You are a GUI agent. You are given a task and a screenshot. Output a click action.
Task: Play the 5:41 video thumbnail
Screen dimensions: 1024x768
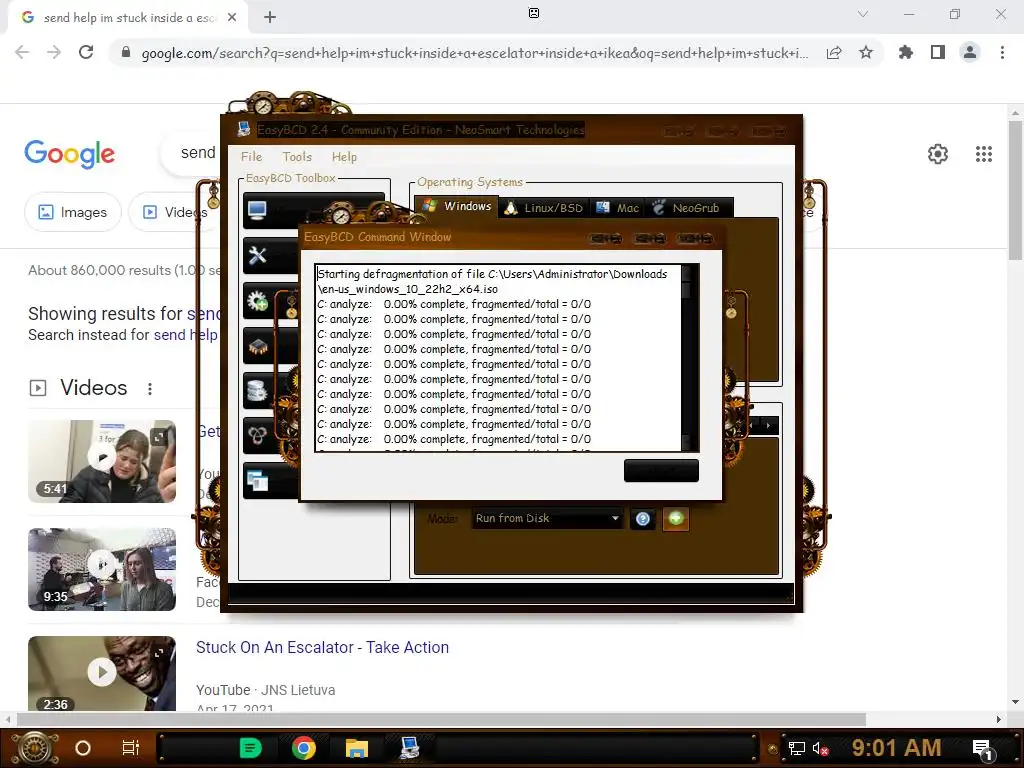tap(102, 461)
